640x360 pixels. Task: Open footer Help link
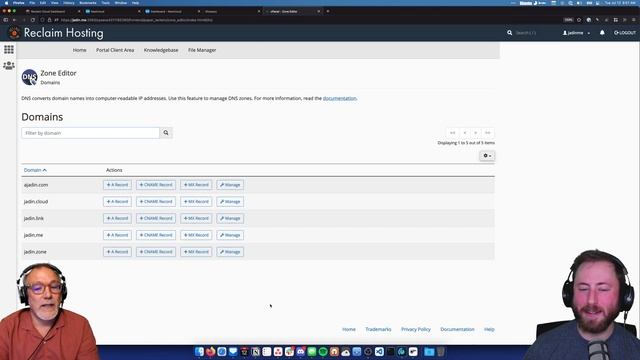489,329
